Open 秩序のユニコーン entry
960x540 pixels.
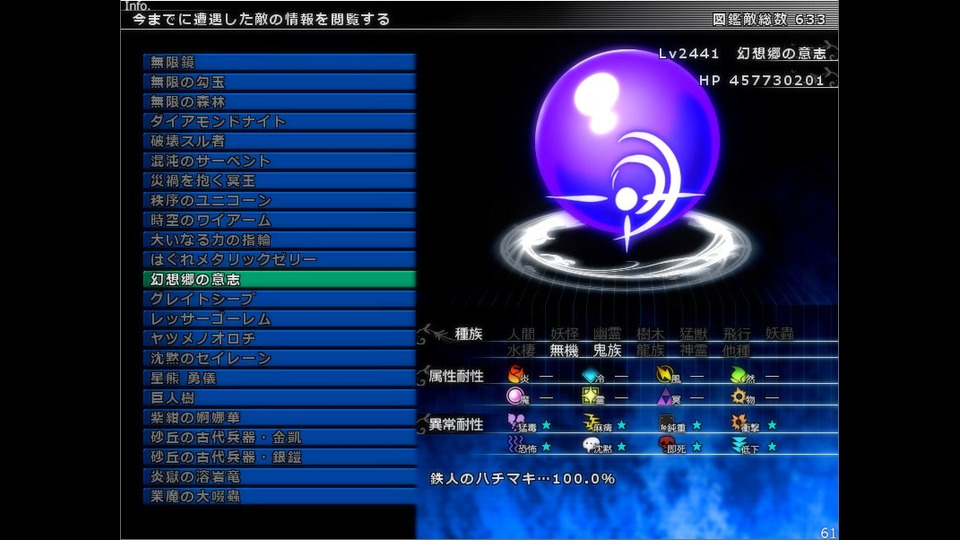click(x=279, y=200)
